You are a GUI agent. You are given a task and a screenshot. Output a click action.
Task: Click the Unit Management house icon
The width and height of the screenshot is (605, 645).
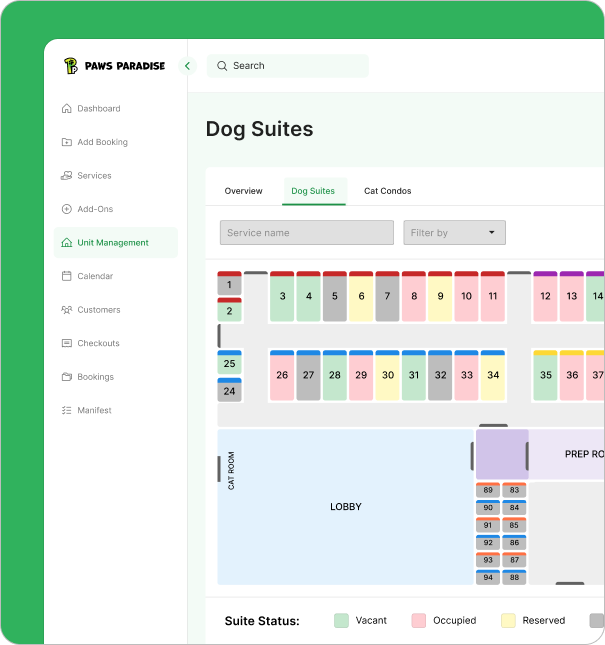tap(67, 243)
